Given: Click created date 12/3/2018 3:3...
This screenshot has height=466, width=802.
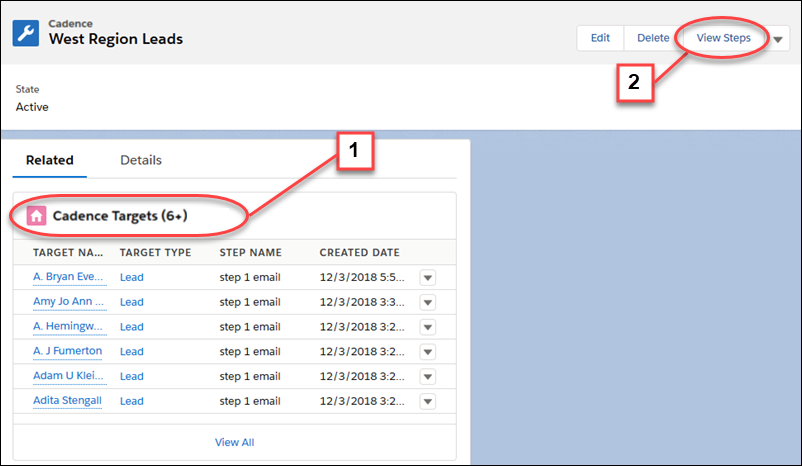Looking at the screenshot, I should point(362,302).
